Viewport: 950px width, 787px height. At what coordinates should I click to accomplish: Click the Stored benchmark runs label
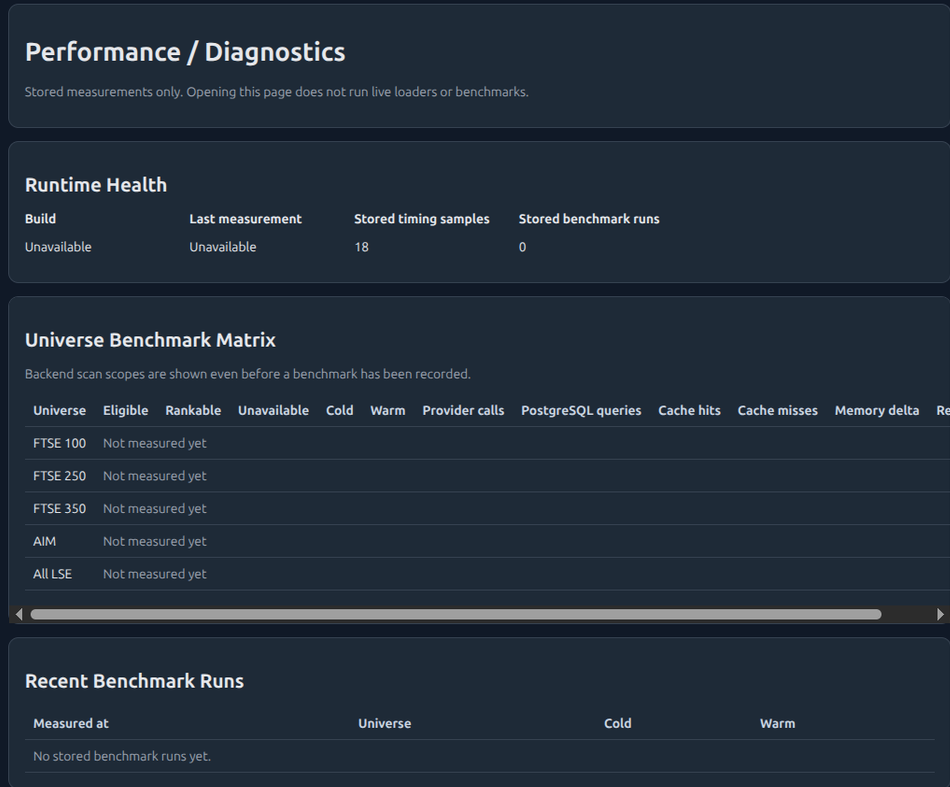pyautogui.click(x=589, y=219)
